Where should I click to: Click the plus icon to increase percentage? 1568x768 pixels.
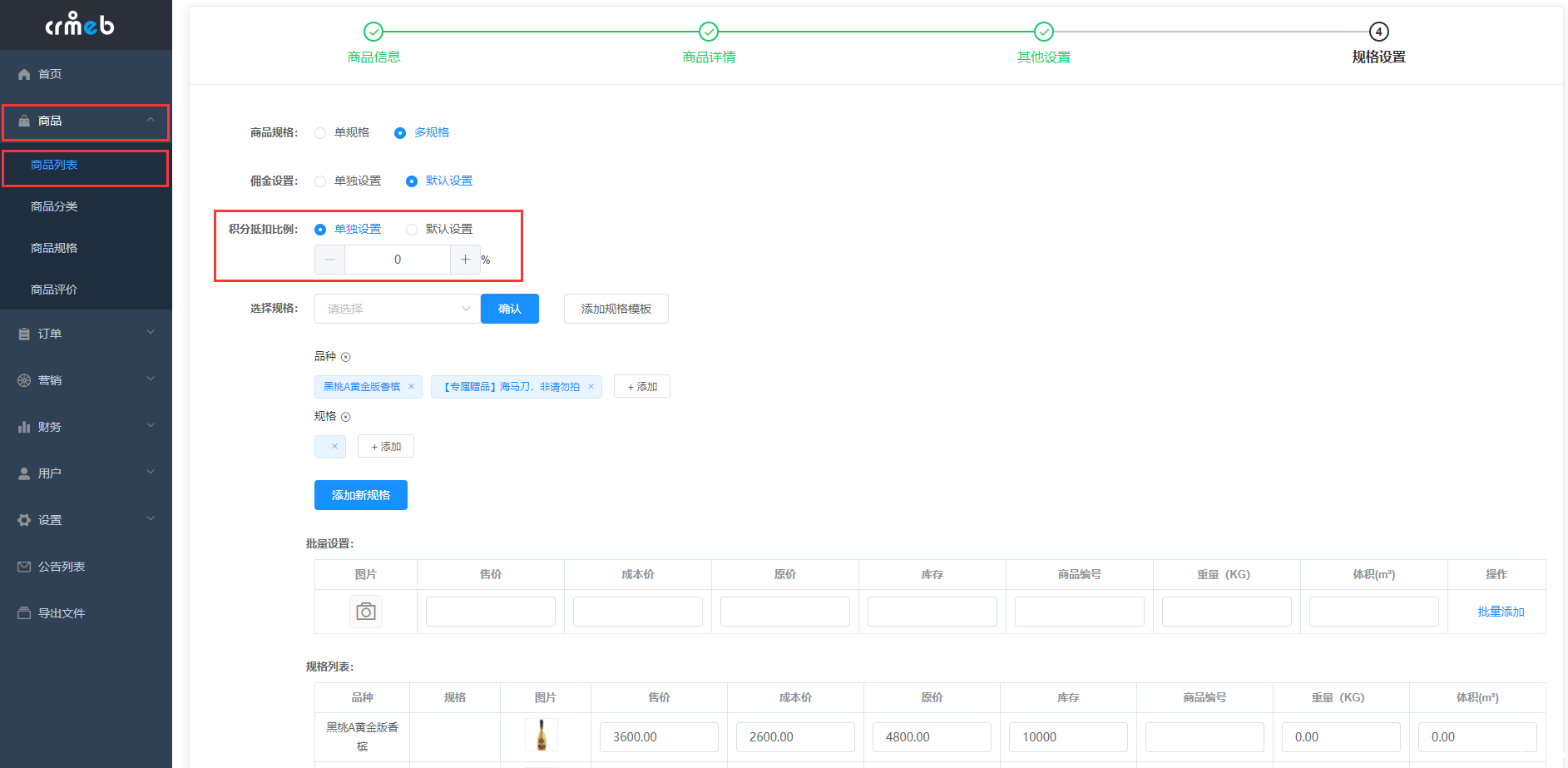[465, 260]
